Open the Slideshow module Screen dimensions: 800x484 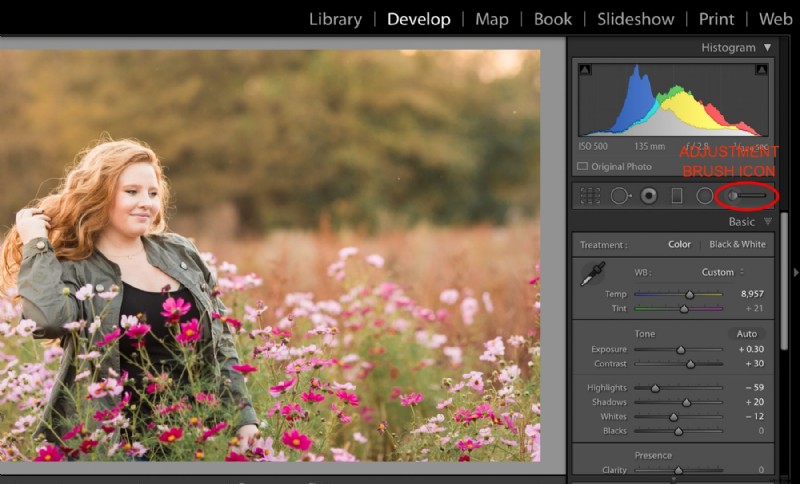636,19
